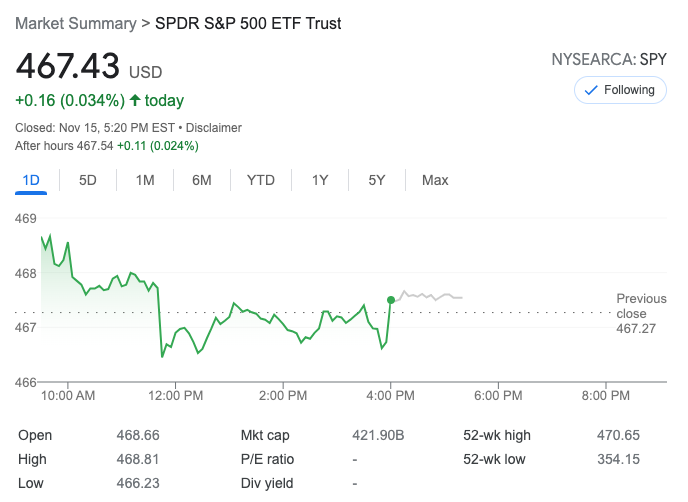Click the 467.43 price value
This screenshot has height=502, width=688.
(x=67, y=68)
